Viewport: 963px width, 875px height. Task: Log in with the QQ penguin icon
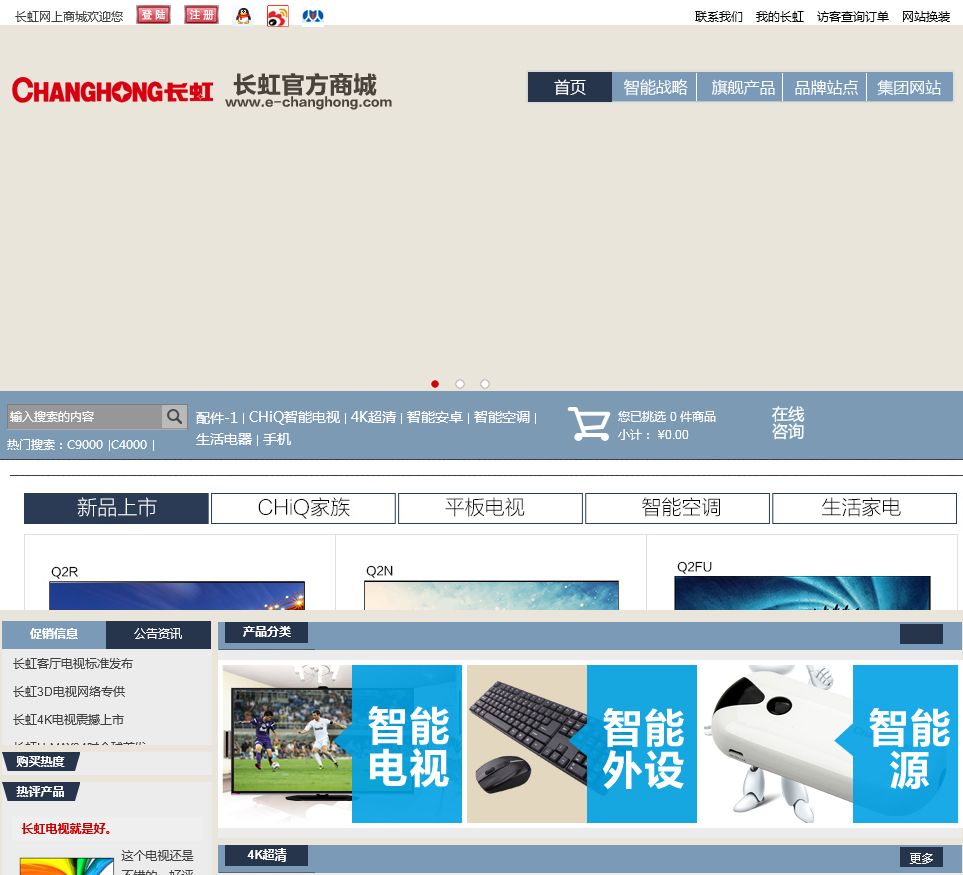[244, 16]
